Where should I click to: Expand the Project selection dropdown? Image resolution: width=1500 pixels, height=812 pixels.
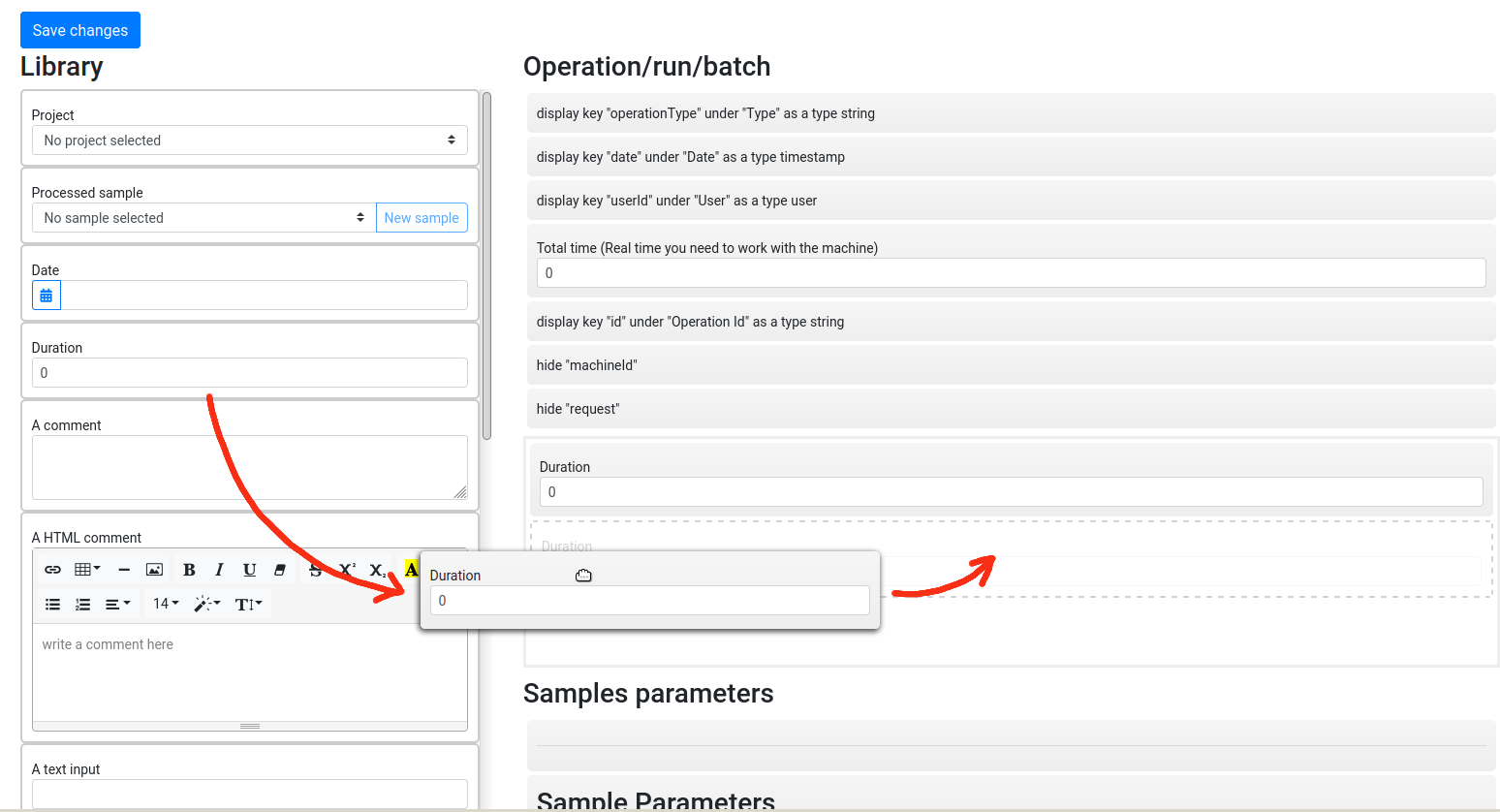[x=250, y=141]
